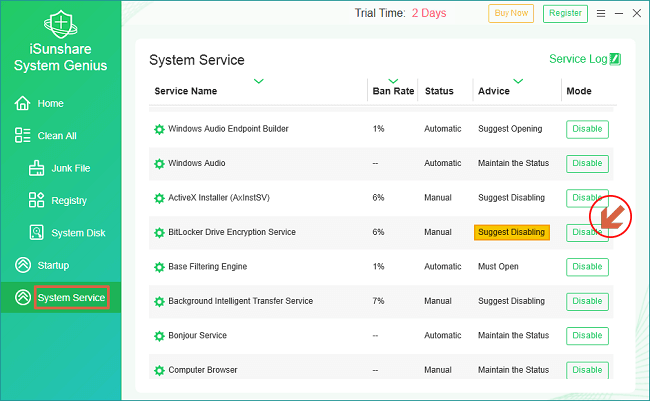Viewport: 650px width, 401px height.
Task: Select Background Intelligent Transfer Service name
Action: [240, 301]
